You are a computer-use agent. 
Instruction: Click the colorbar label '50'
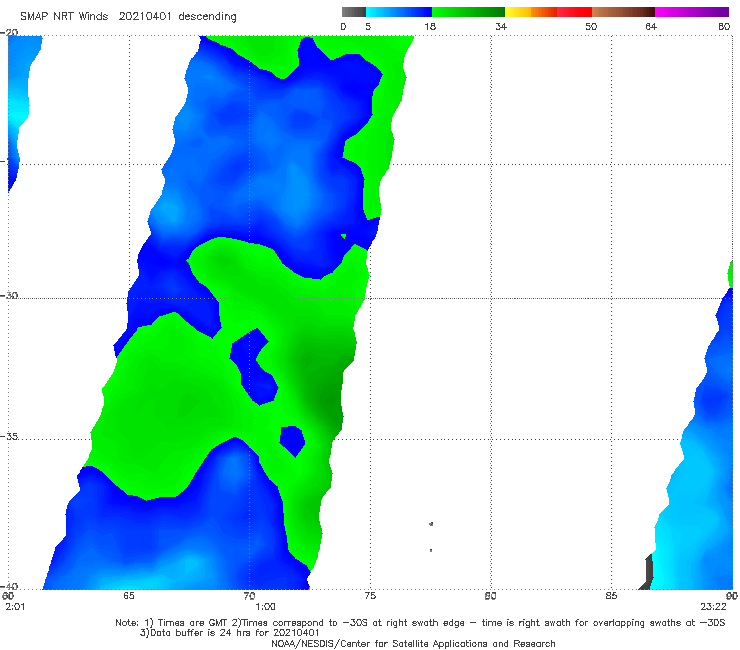[x=591, y=27]
